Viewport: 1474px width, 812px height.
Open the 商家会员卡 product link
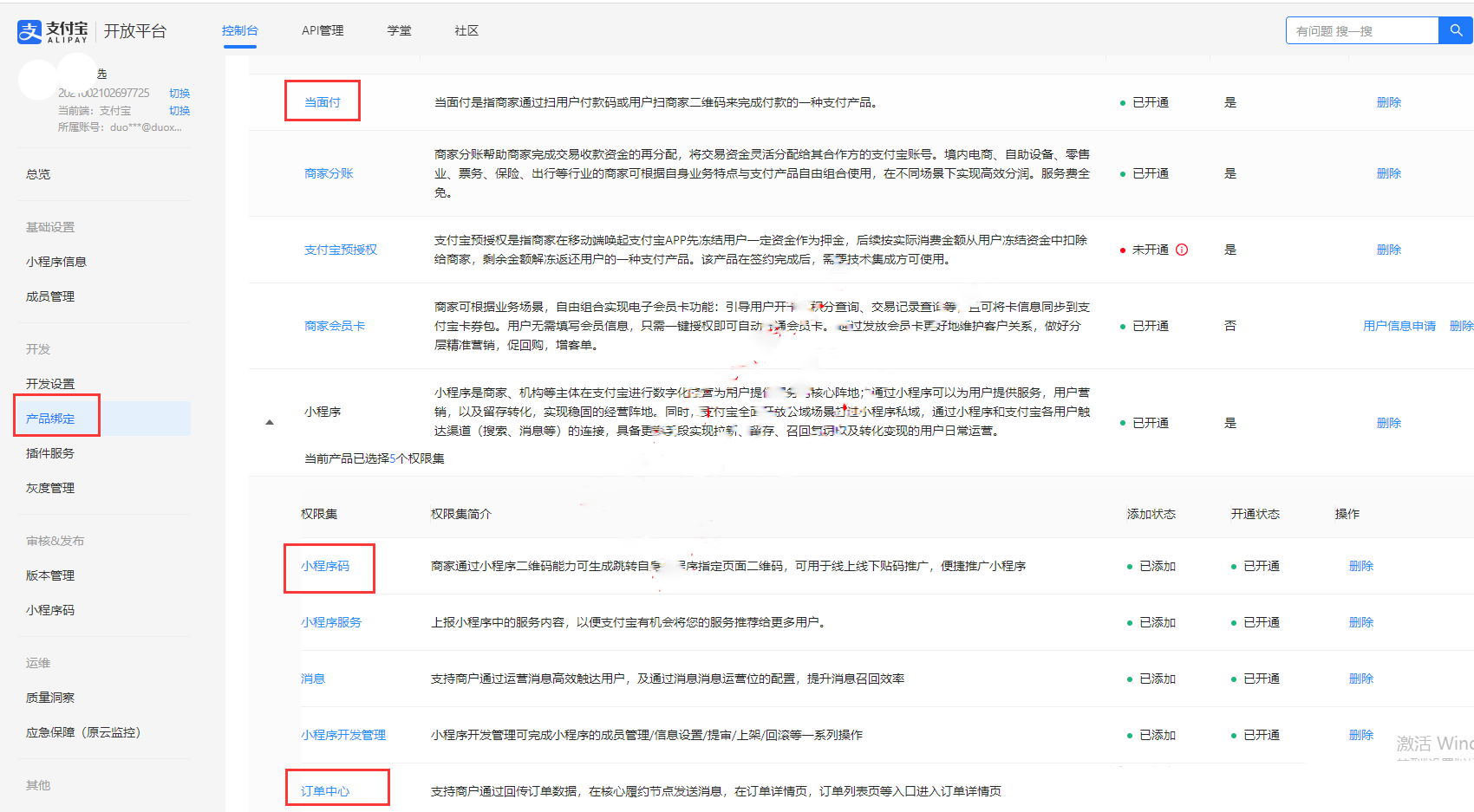(x=335, y=326)
